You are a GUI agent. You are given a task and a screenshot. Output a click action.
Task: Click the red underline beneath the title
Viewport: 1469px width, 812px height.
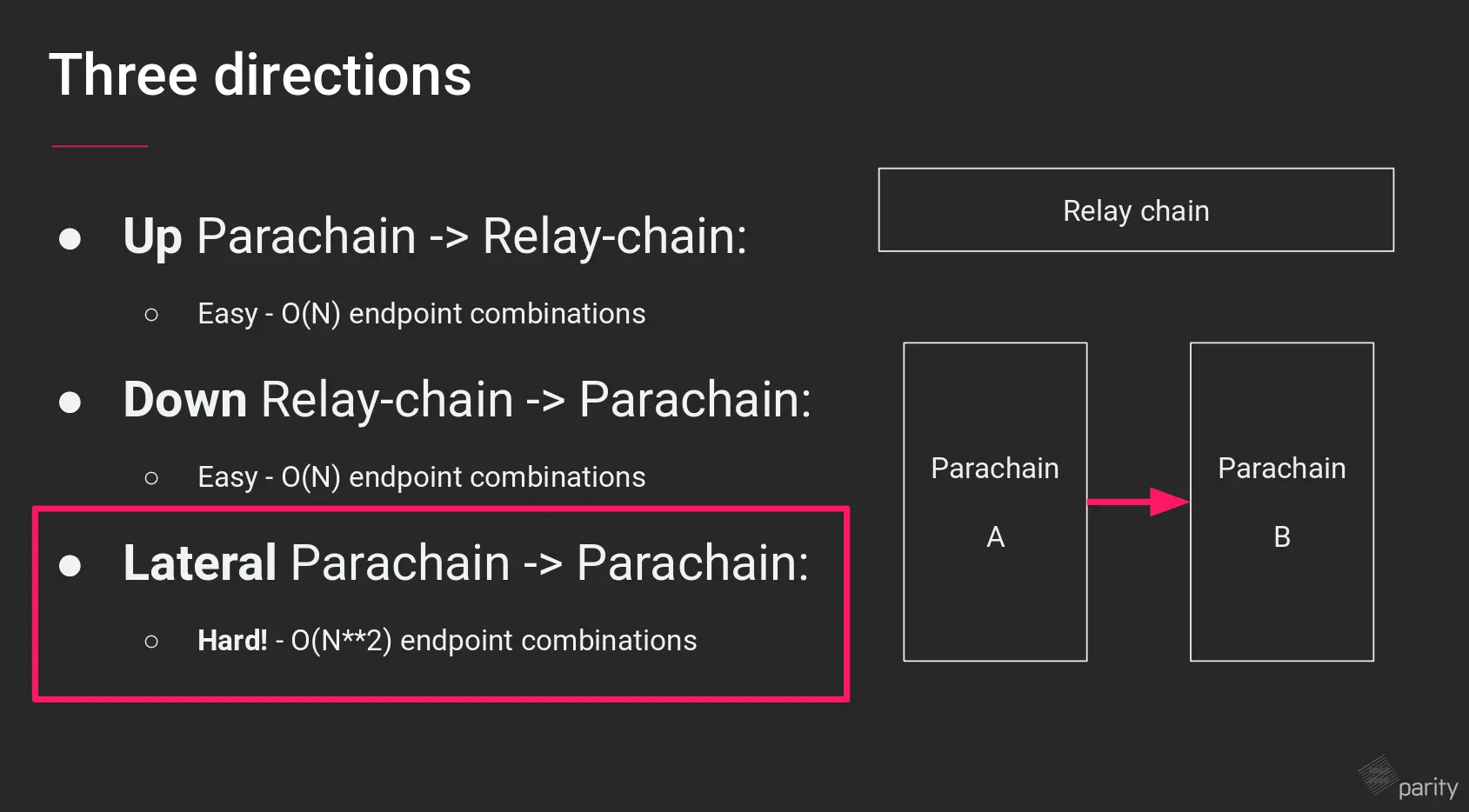pos(100,146)
